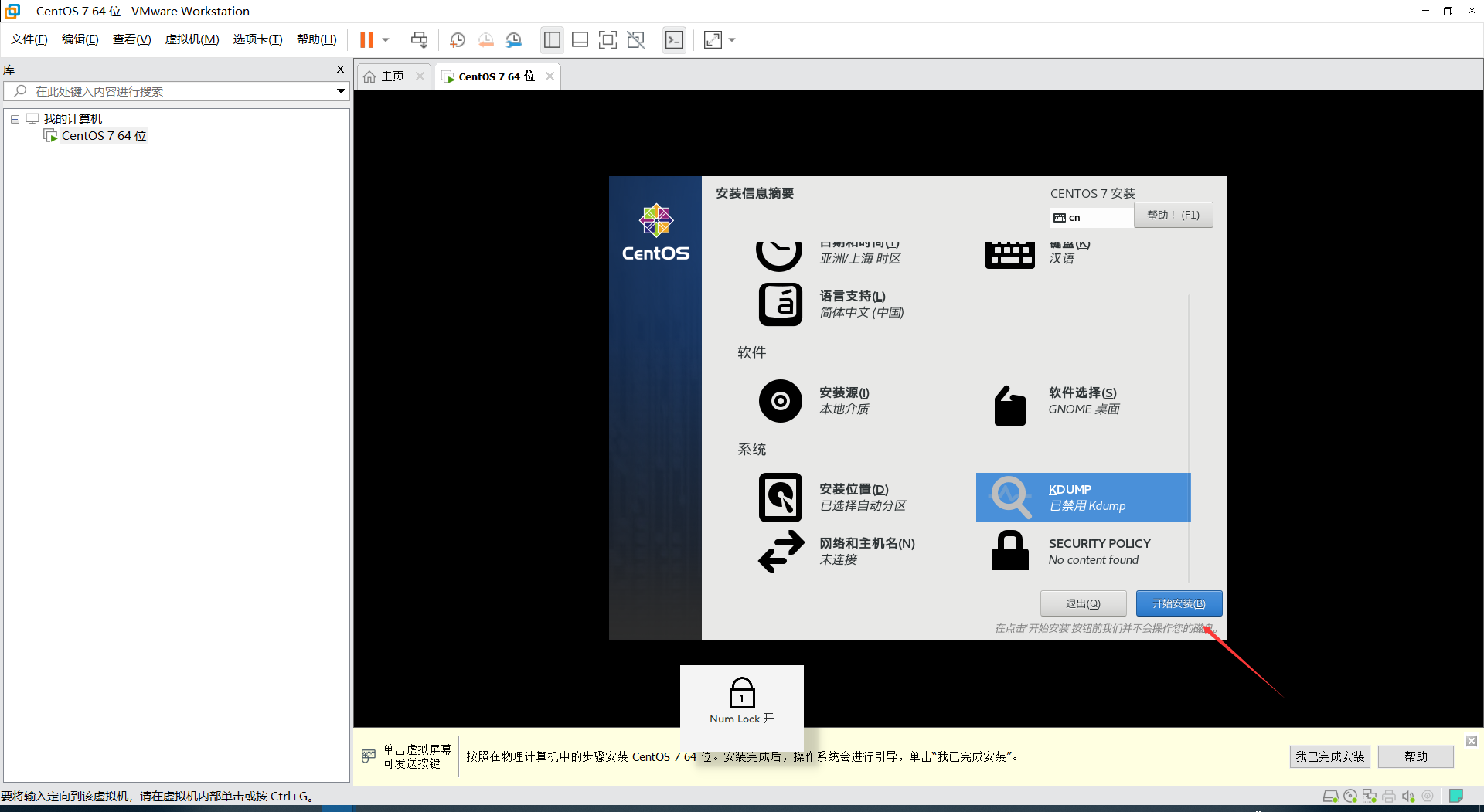1484x812 pixels.
Task: Click the GNOME 桌面 selection text
Action: click(1084, 409)
